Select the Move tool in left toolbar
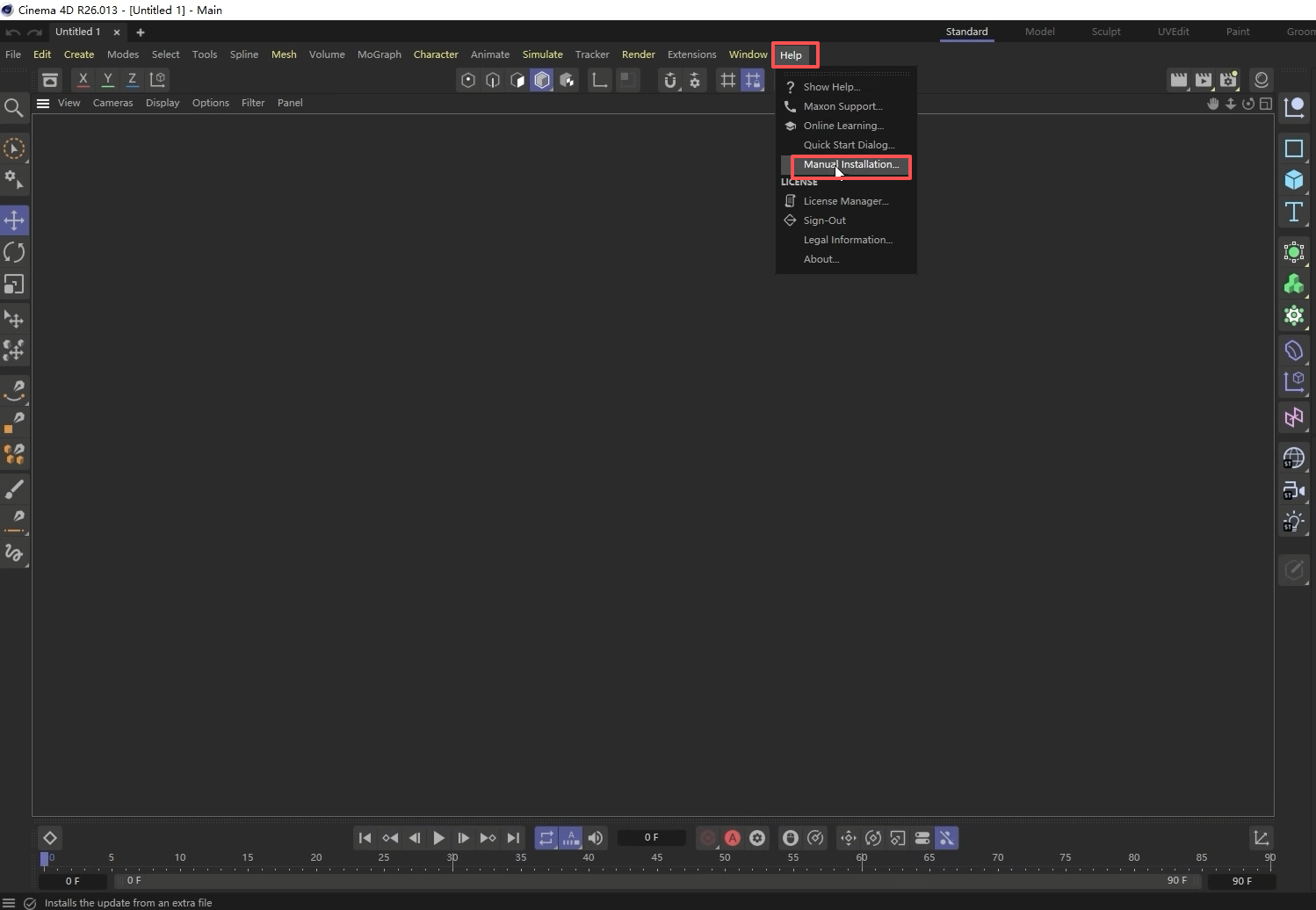The height and width of the screenshot is (910, 1316). click(x=14, y=220)
